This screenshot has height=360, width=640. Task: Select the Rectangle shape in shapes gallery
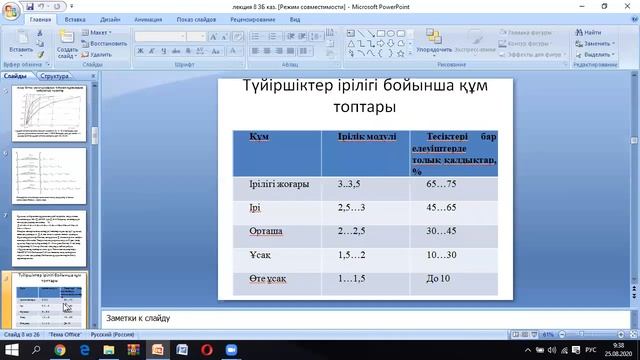[x=381, y=33]
